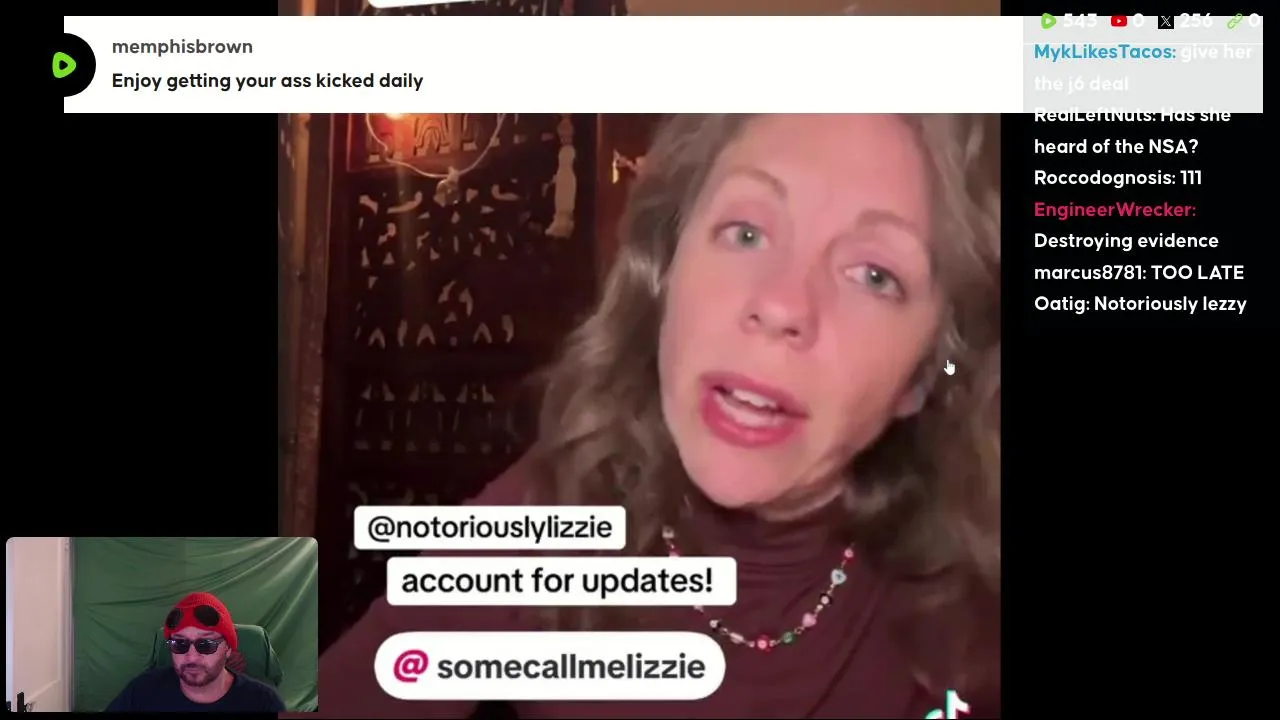Click the green chain link icon
1280x720 pixels.
1234,21
